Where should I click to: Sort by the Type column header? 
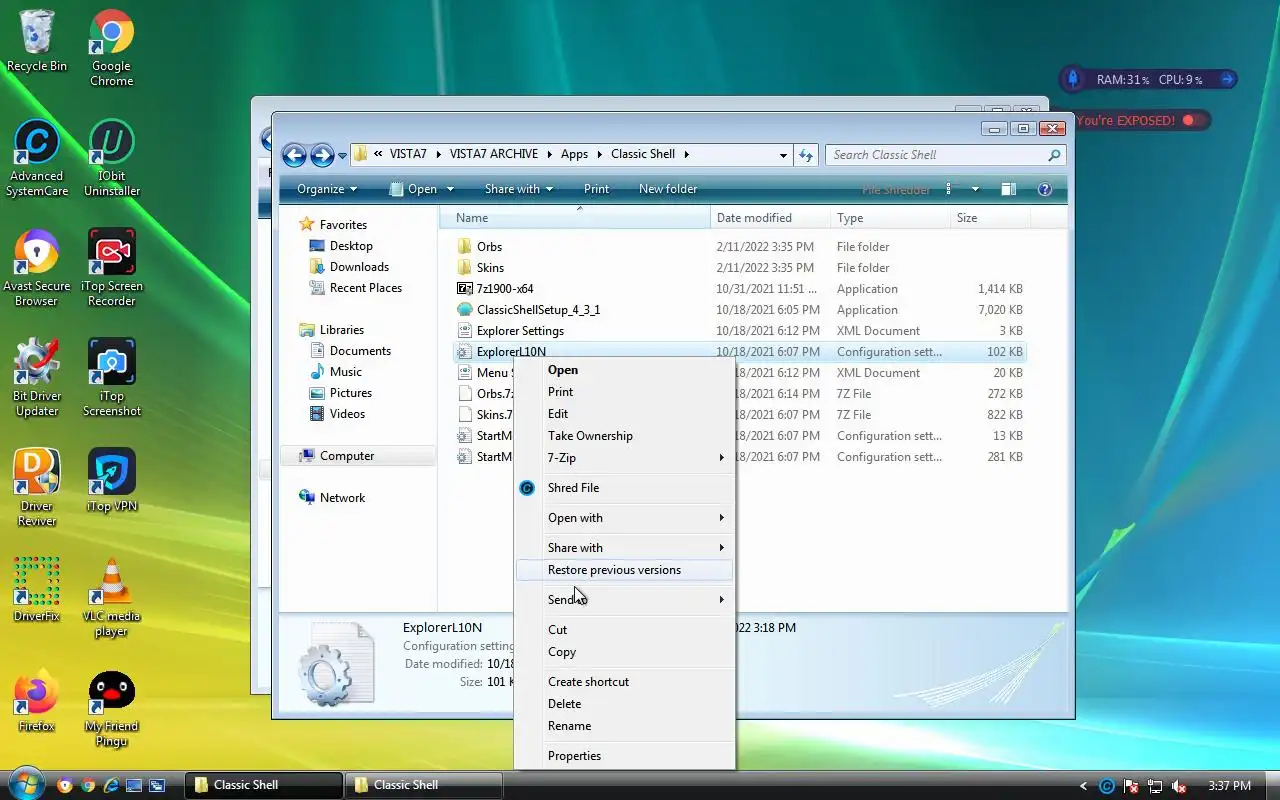[890, 218]
